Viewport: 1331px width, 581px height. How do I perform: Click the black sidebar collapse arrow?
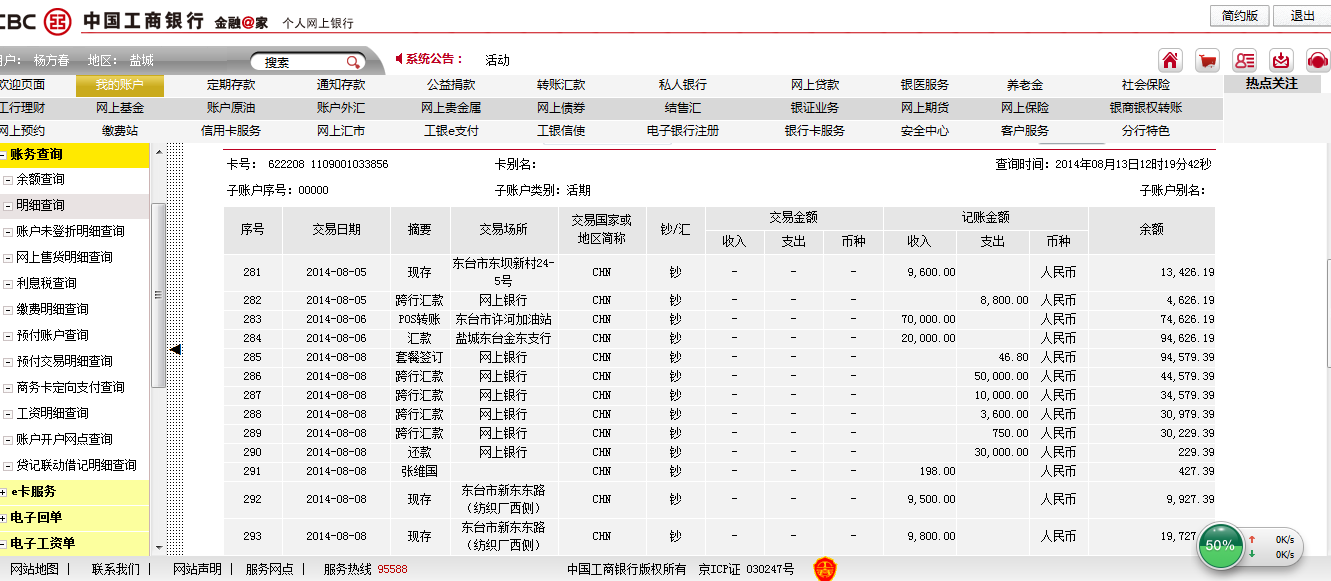coord(175,349)
